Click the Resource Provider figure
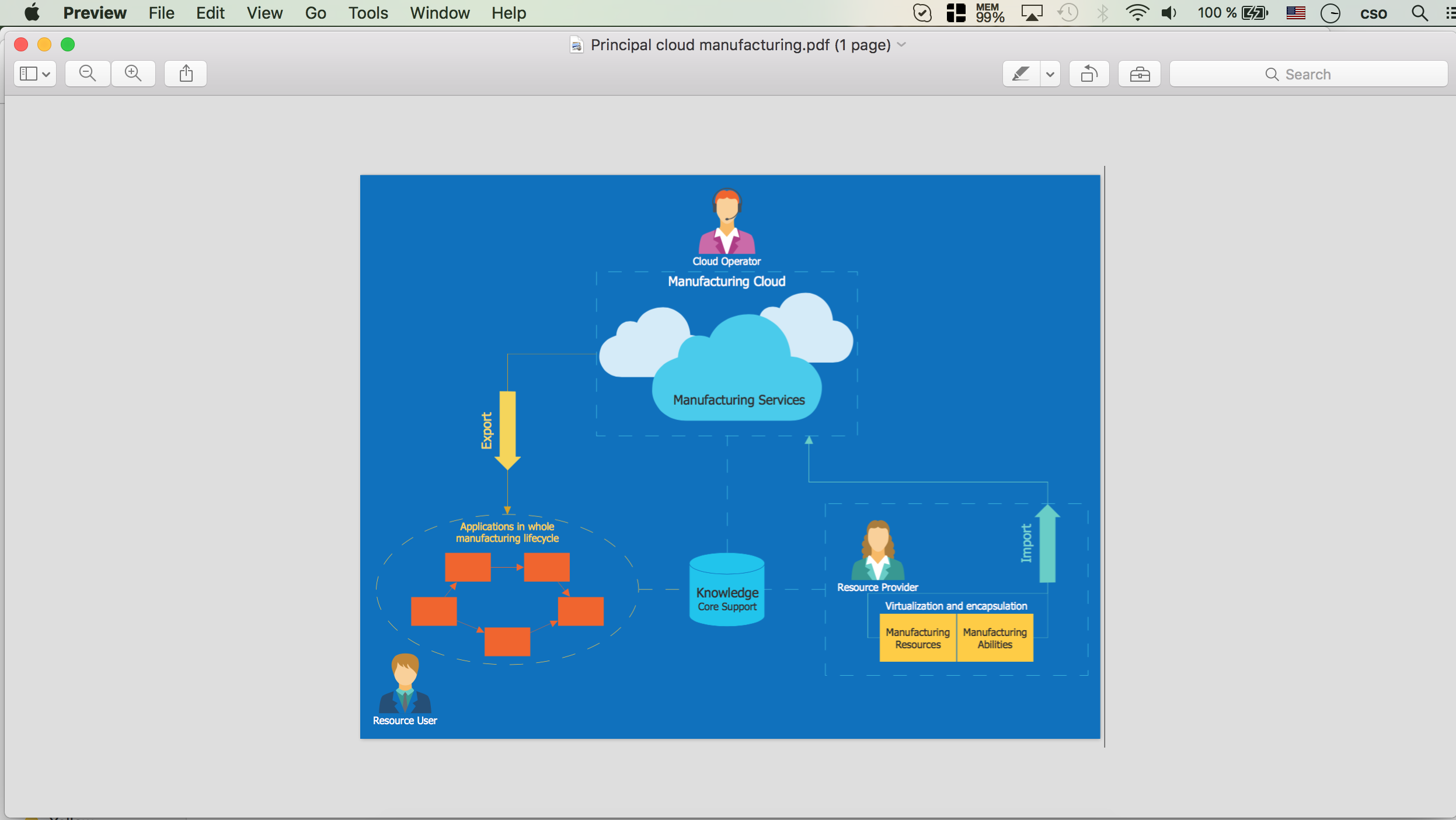 (x=877, y=550)
